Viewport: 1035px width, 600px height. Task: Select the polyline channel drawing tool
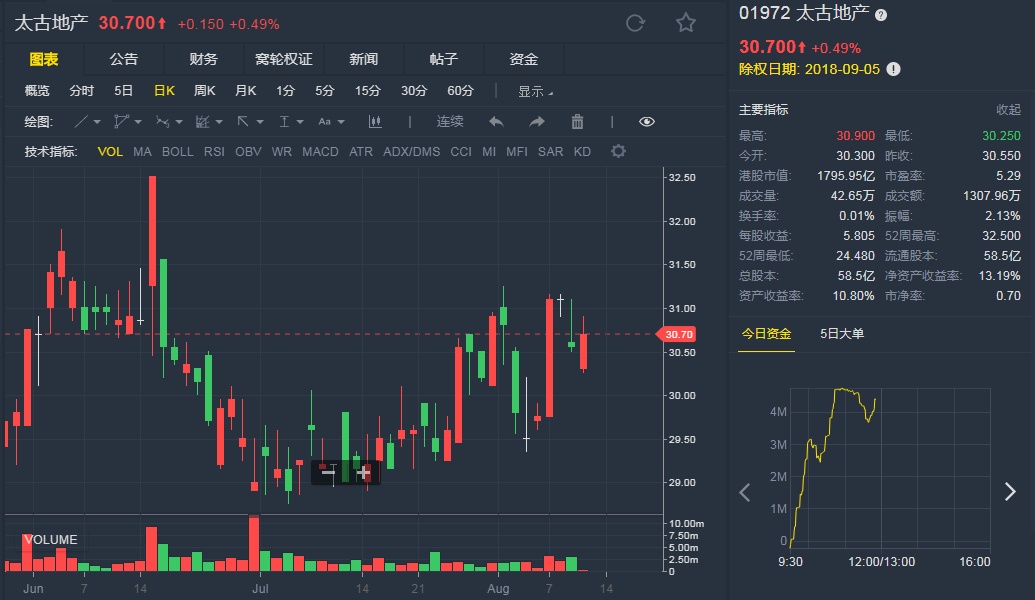click(x=121, y=121)
